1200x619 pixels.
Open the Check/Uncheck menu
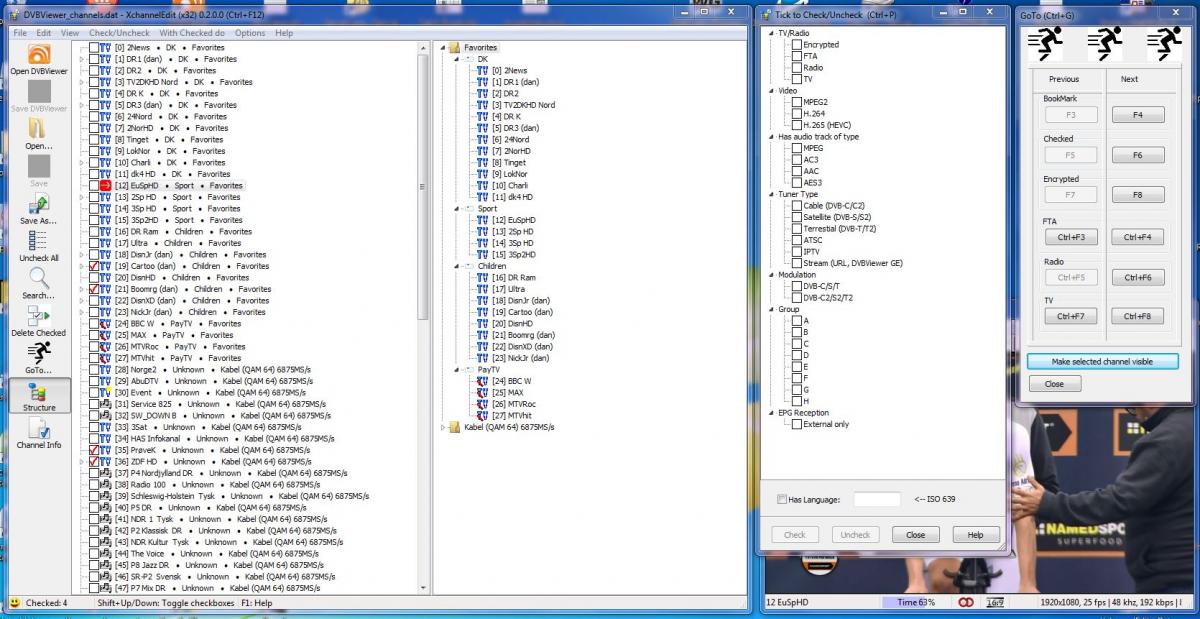click(x=120, y=33)
